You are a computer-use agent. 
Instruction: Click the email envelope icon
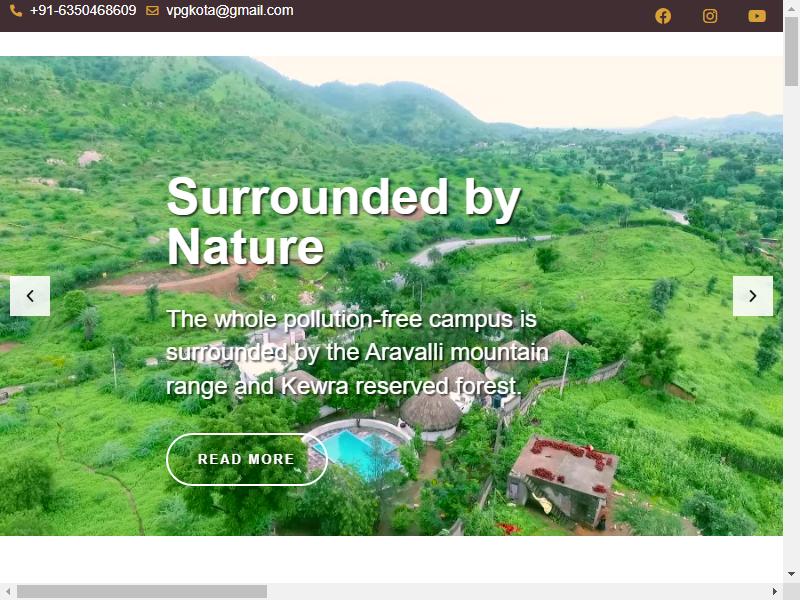pos(152,10)
